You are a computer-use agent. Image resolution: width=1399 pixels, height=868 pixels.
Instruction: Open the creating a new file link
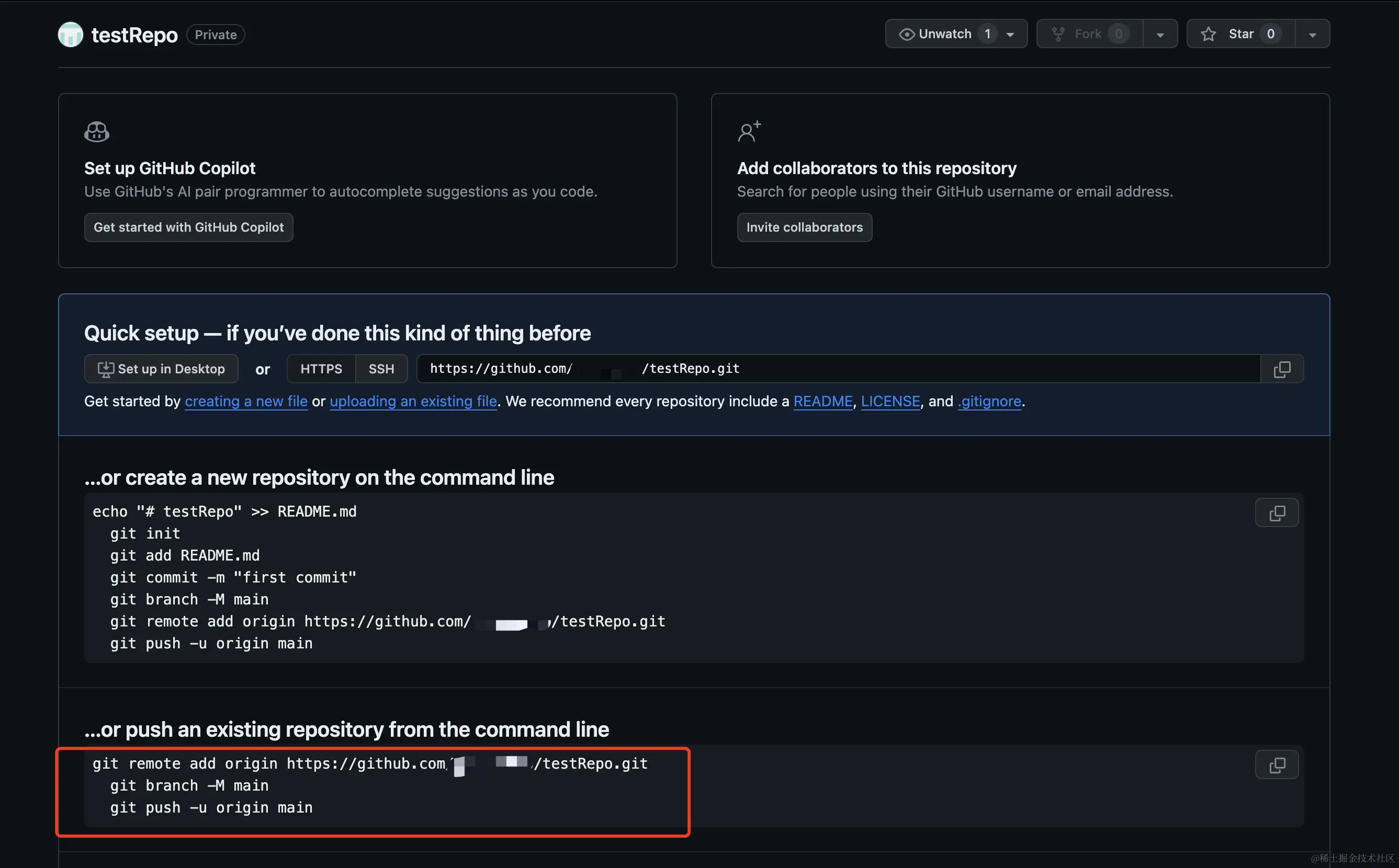pyautogui.click(x=246, y=401)
